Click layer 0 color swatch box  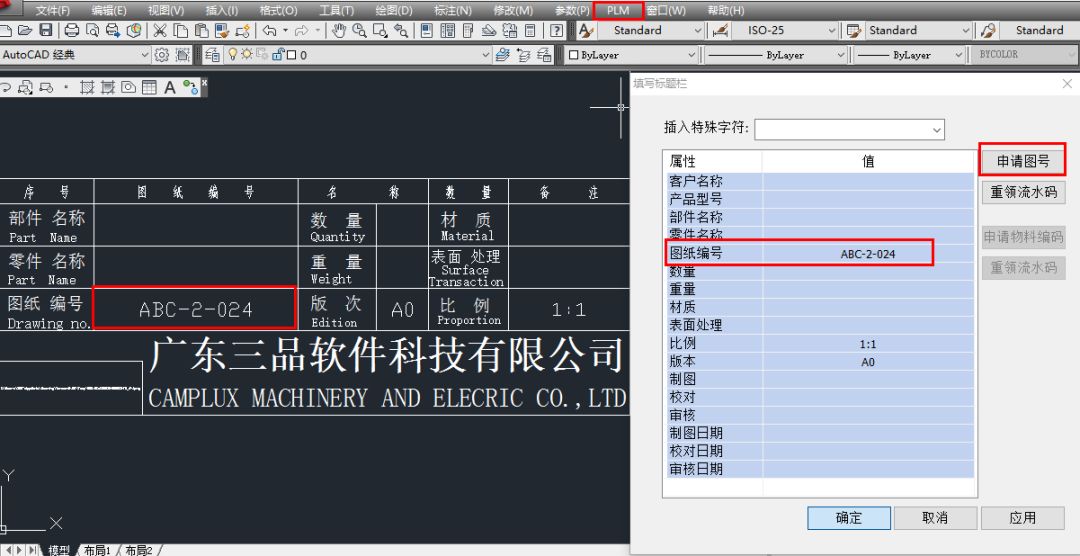coord(291,54)
